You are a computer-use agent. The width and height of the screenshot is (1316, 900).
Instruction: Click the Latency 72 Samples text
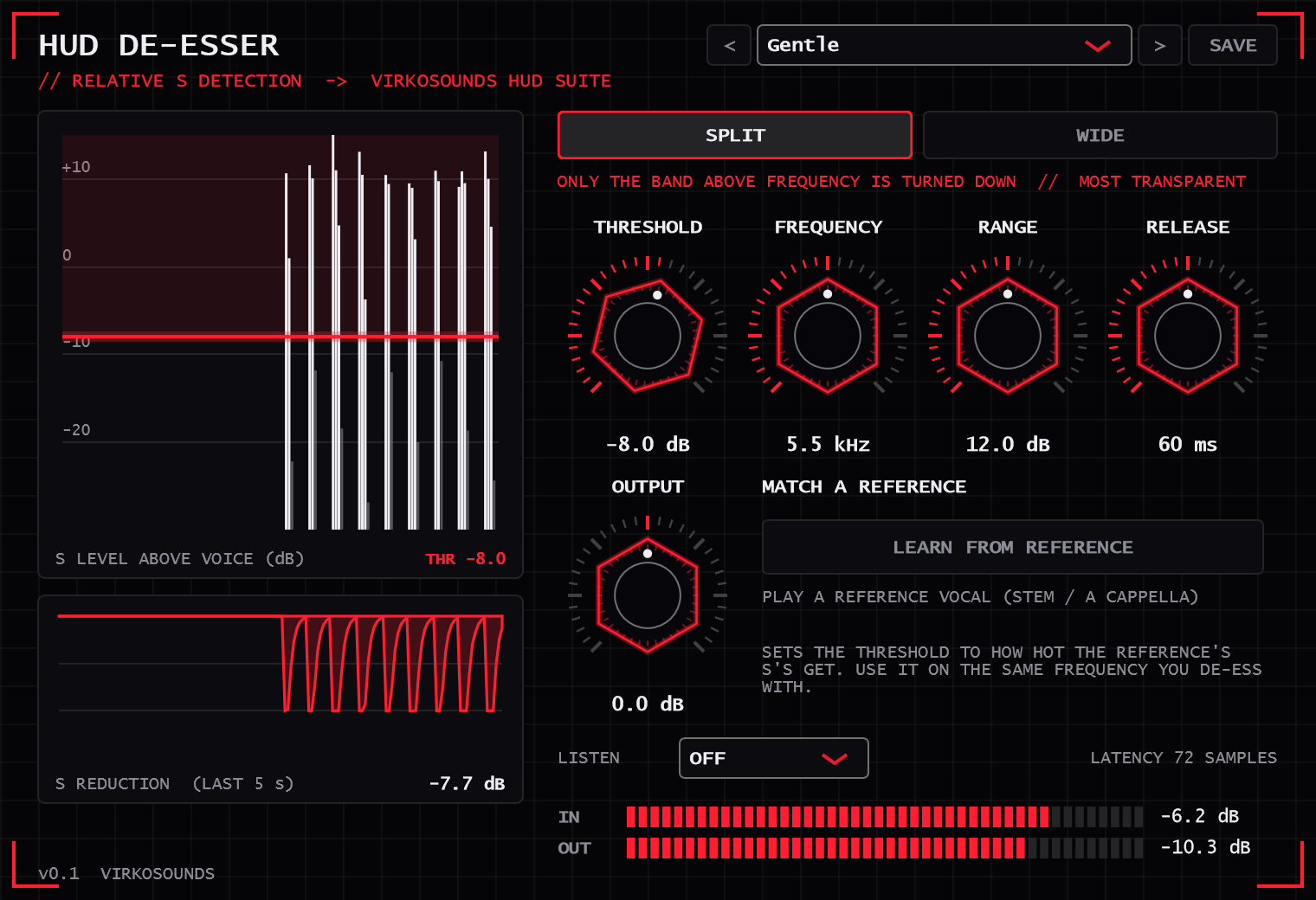point(1184,758)
